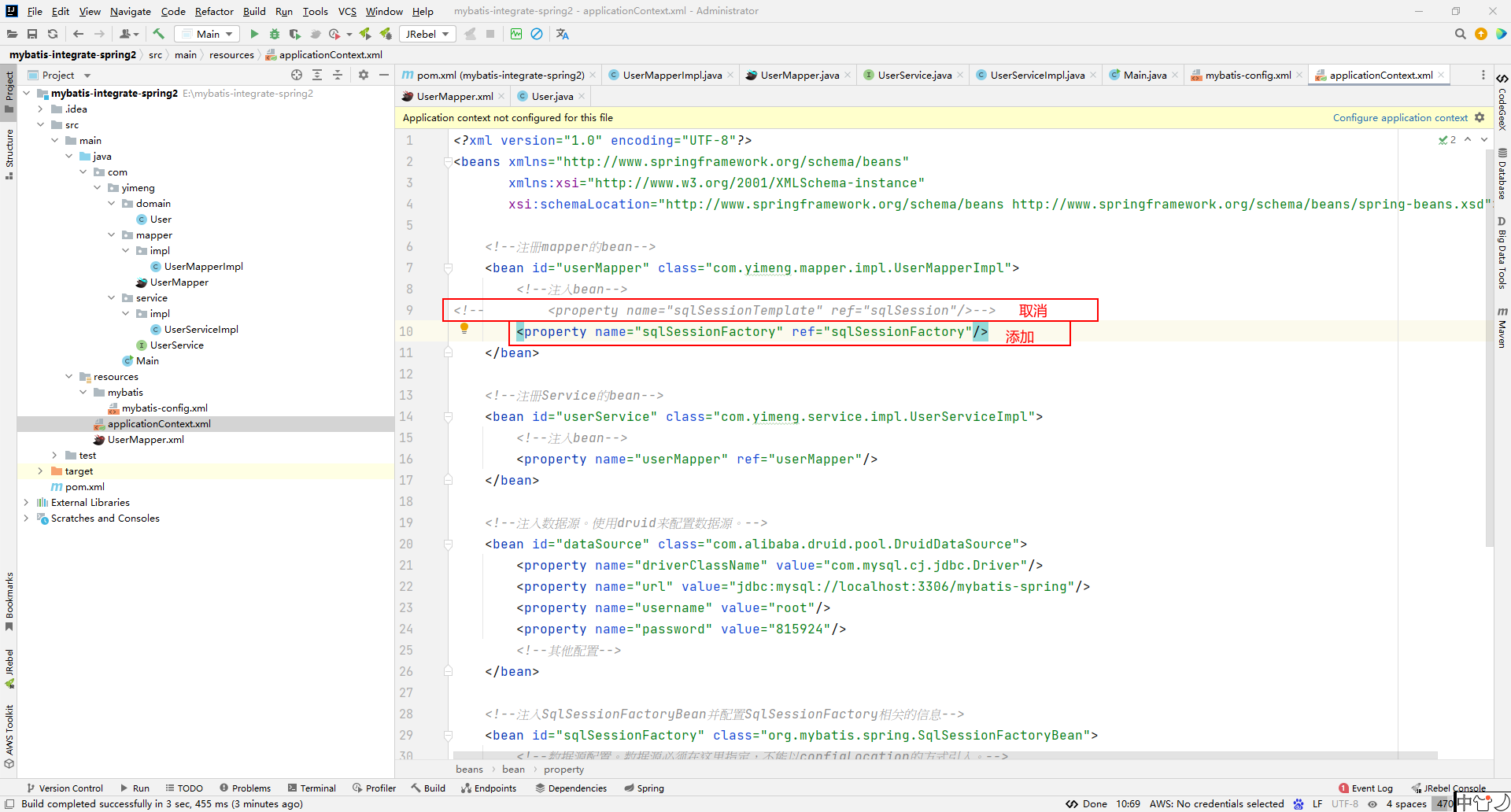Click the Search Everywhere magnifier icon

1460,34
